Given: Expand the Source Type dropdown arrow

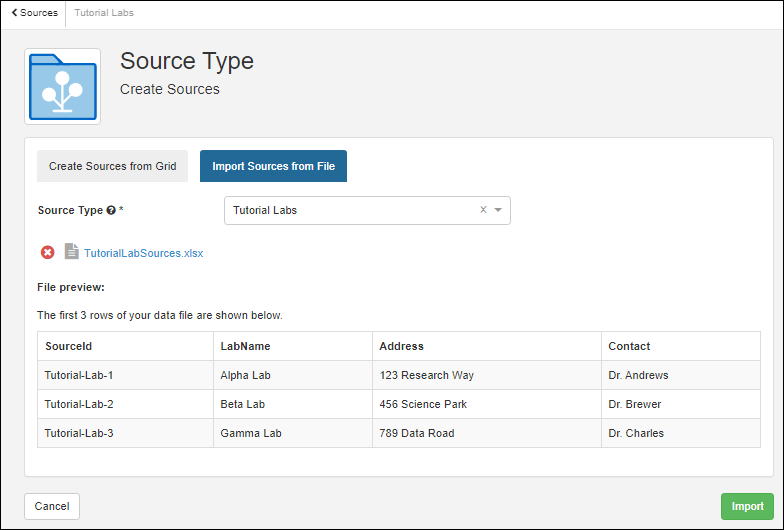Looking at the screenshot, I should click(498, 210).
